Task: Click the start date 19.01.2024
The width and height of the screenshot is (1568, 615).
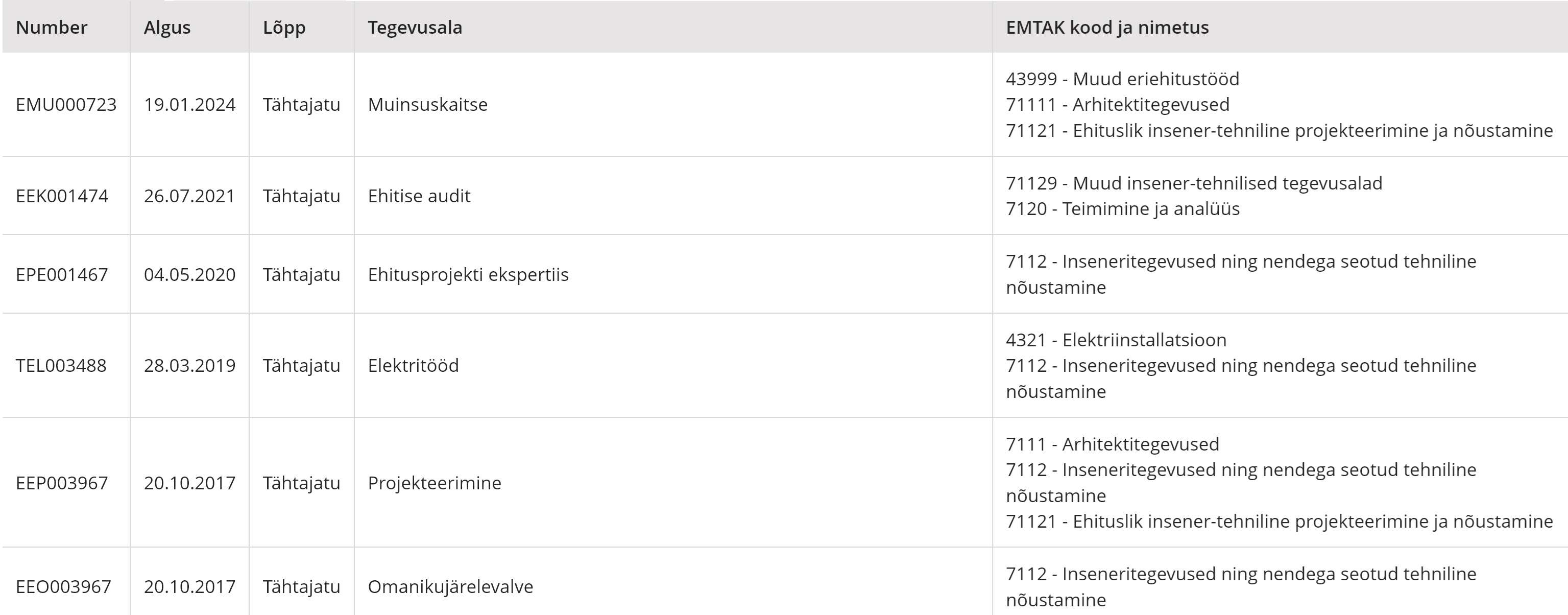Action: click(x=189, y=105)
